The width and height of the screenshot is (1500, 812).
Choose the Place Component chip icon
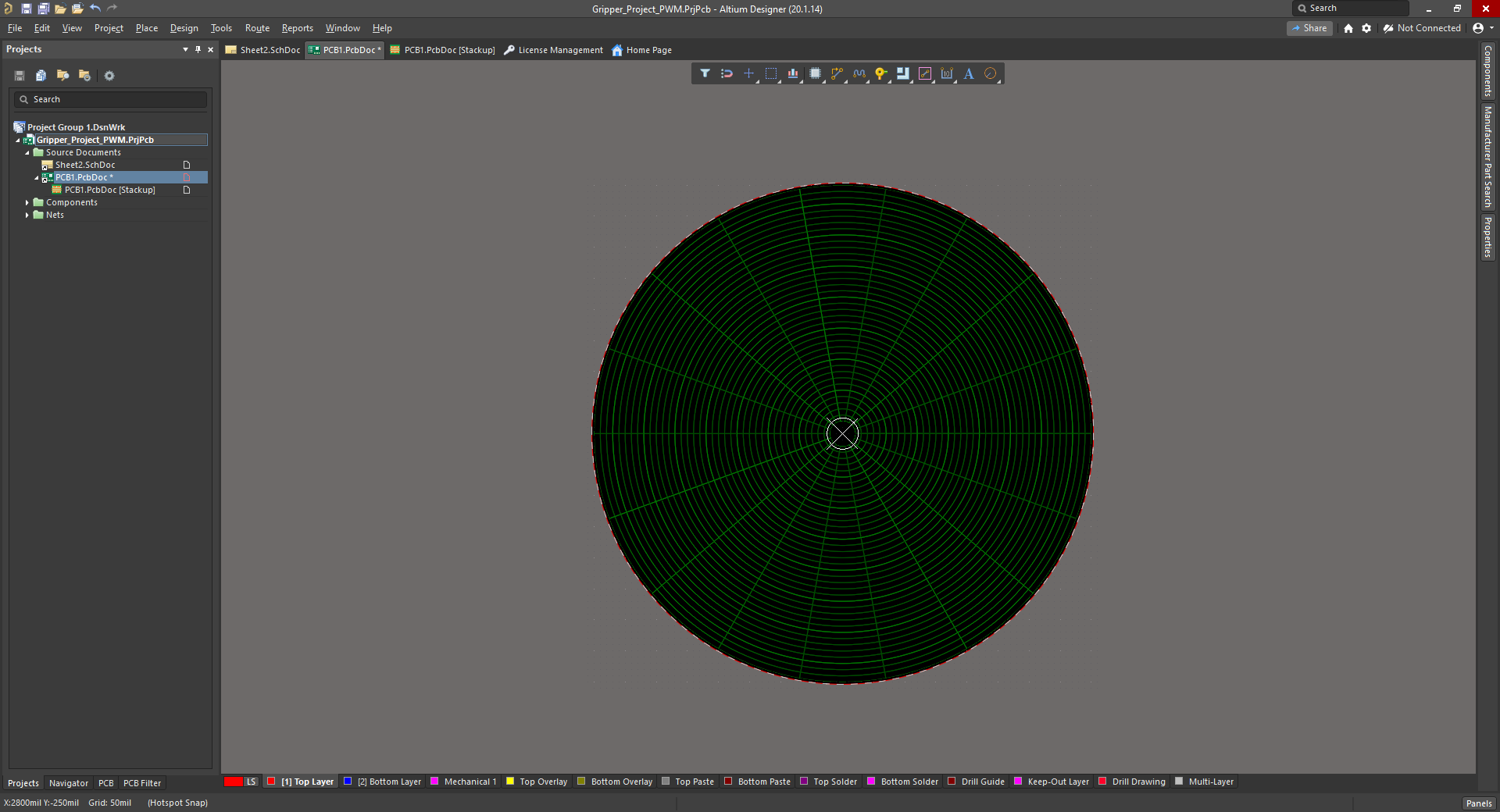pos(815,73)
